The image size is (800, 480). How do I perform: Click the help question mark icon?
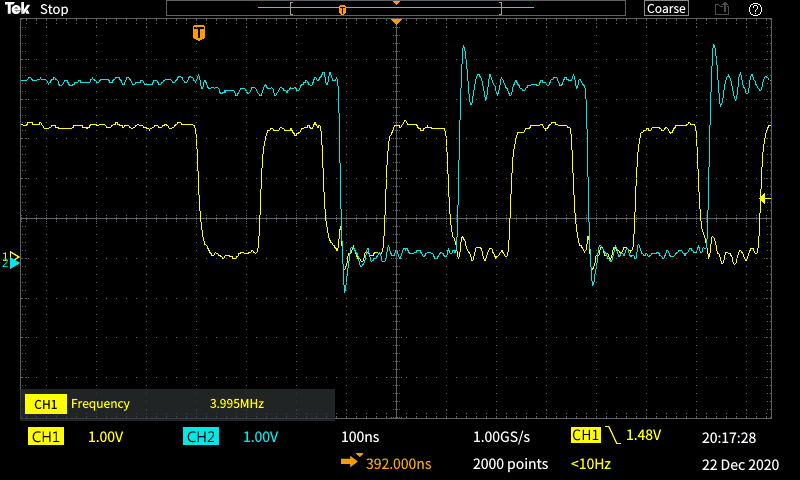pos(755,9)
